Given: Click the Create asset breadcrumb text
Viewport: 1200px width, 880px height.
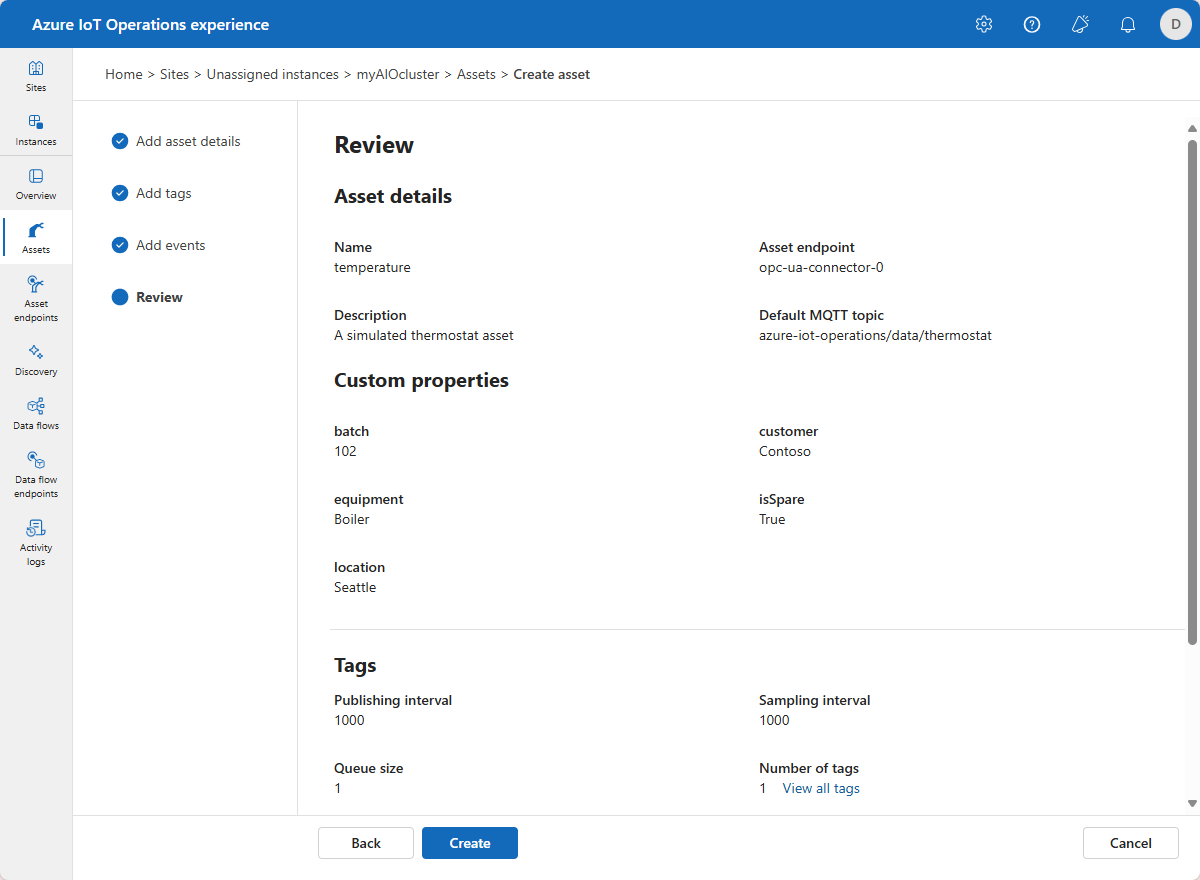Looking at the screenshot, I should coord(552,74).
